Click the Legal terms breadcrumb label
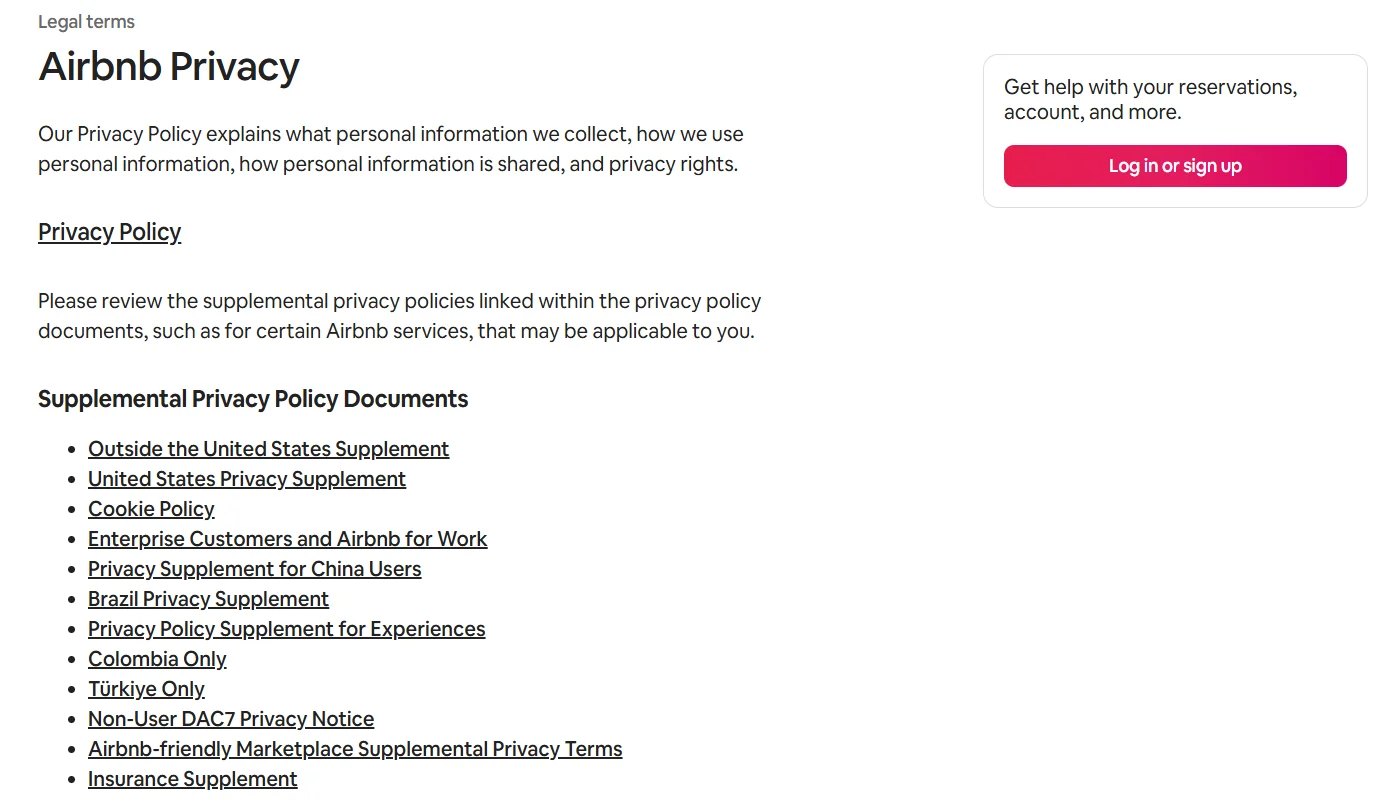1400x800 pixels. 86,21
